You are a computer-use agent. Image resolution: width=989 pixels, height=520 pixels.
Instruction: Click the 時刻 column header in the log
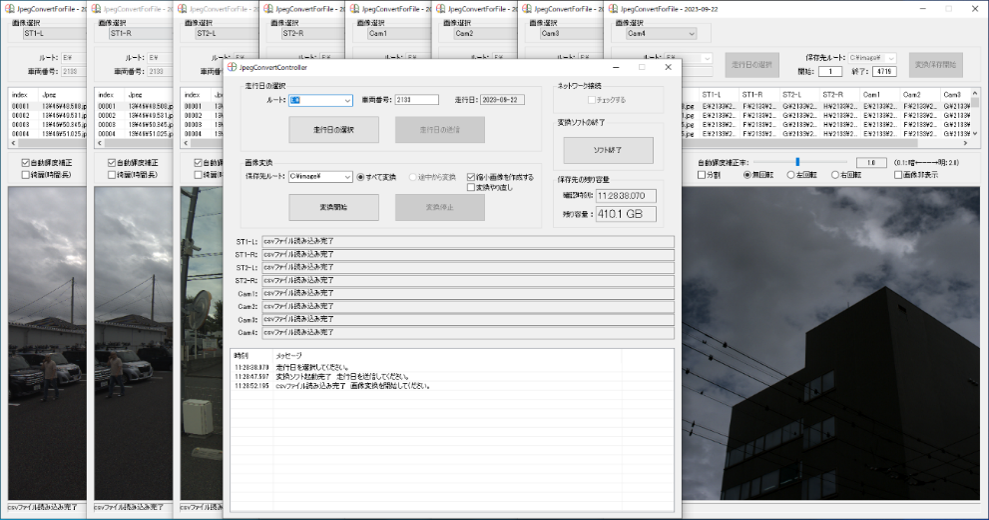pos(252,356)
